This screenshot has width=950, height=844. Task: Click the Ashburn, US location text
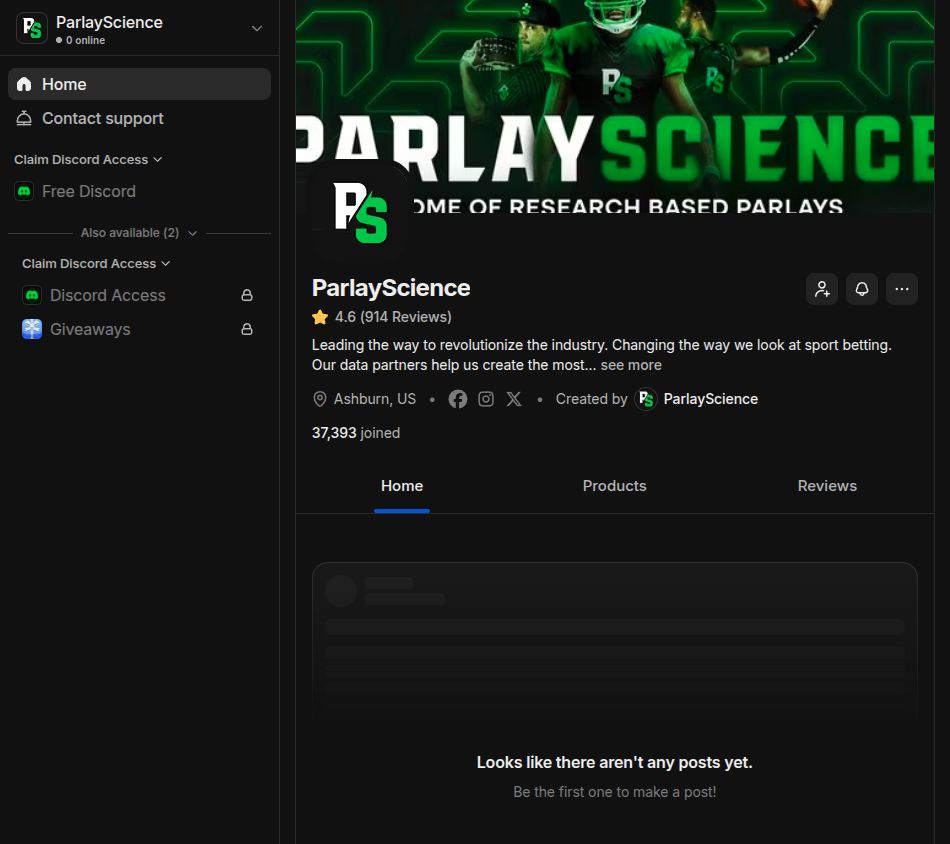click(375, 399)
